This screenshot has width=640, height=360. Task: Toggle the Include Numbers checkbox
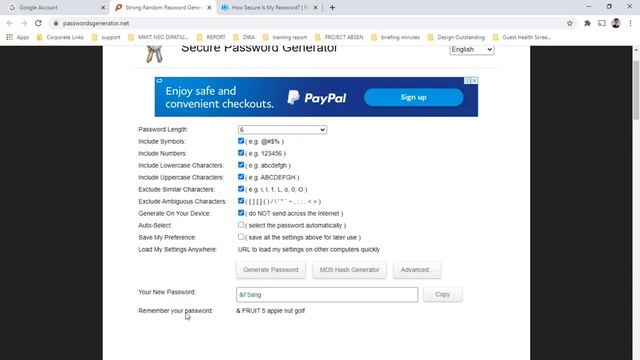(241, 153)
